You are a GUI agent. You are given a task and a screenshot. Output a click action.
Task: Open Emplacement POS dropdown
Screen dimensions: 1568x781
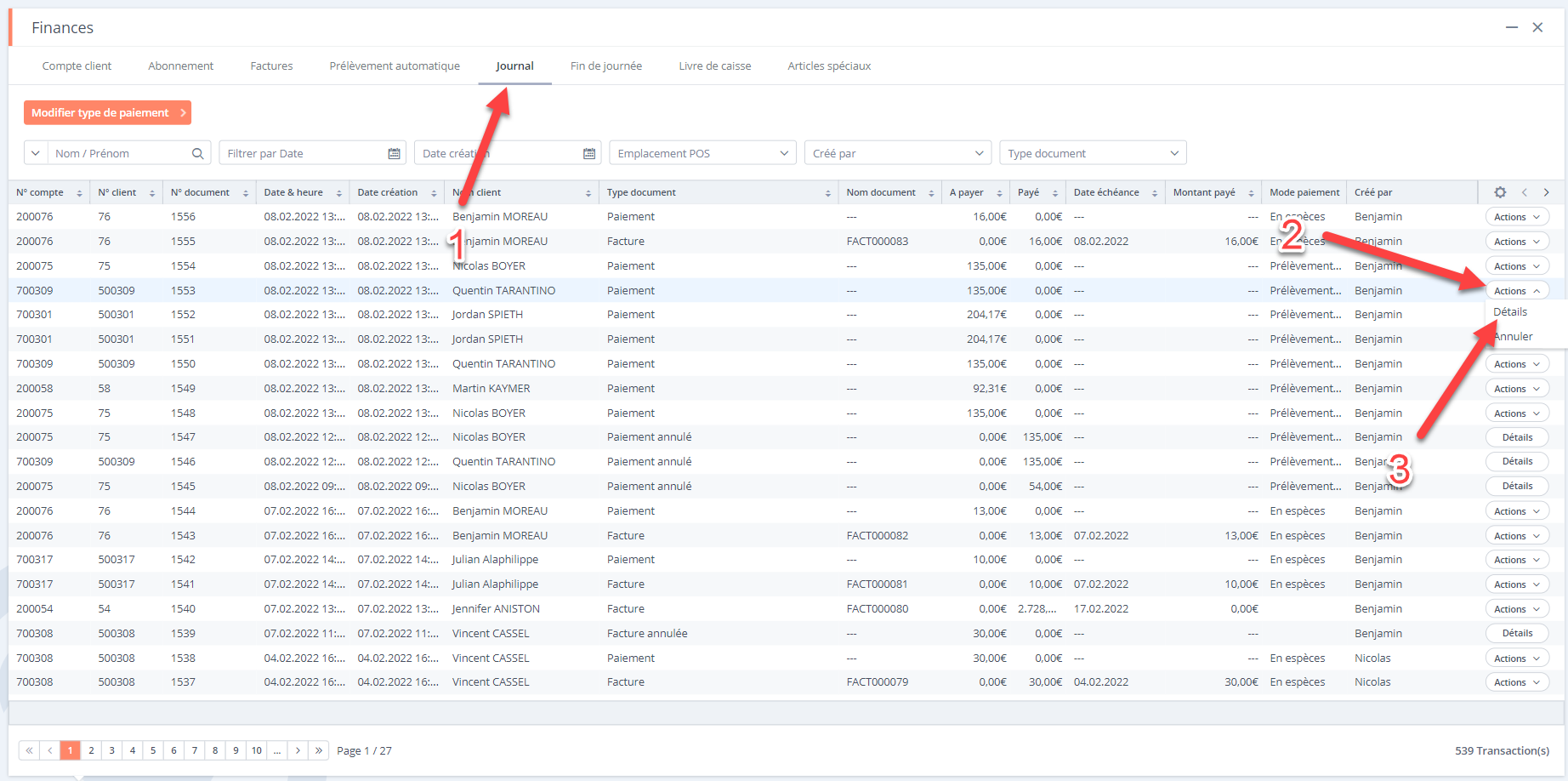702,153
